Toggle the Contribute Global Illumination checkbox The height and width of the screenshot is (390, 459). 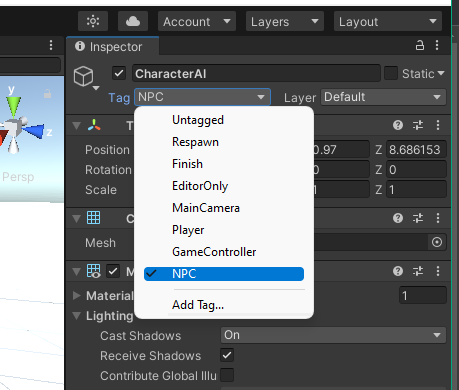[227, 375]
